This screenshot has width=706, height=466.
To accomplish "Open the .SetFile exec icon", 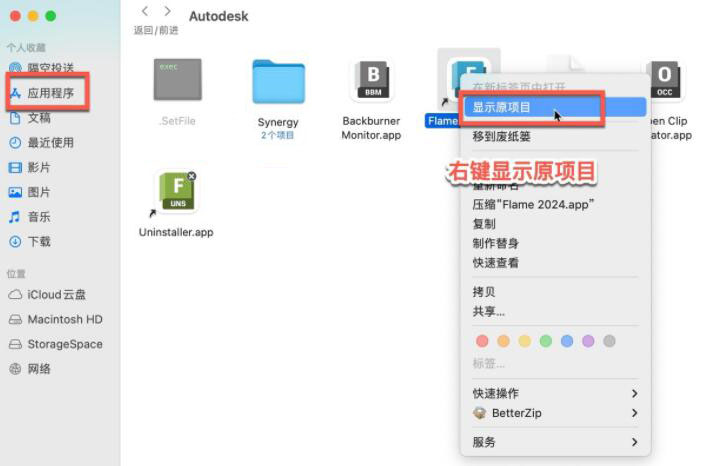I will pos(178,80).
